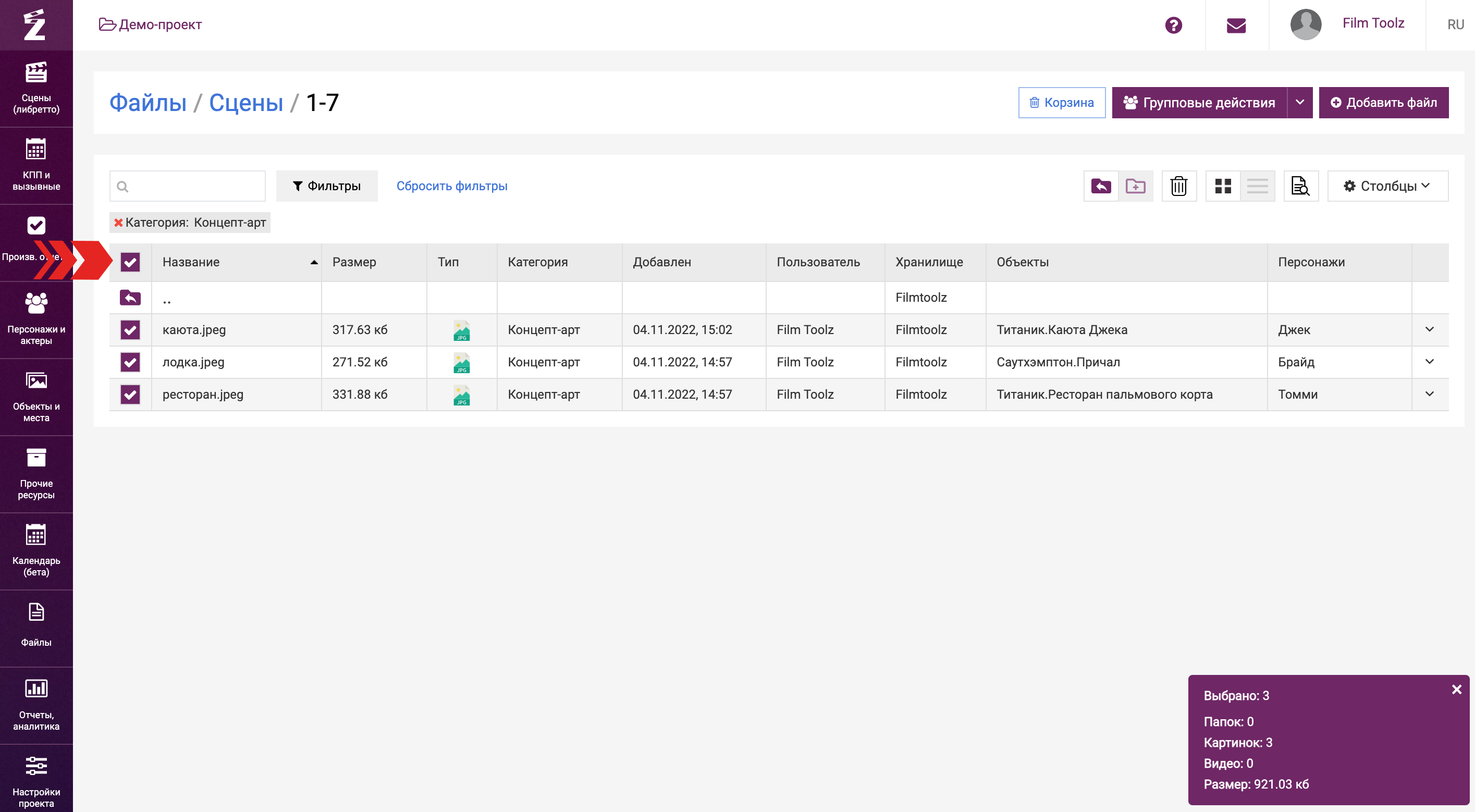Viewport: 1475px width, 812px height.
Task: Sort by the Добавлен column header
Action: (x=694, y=262)
